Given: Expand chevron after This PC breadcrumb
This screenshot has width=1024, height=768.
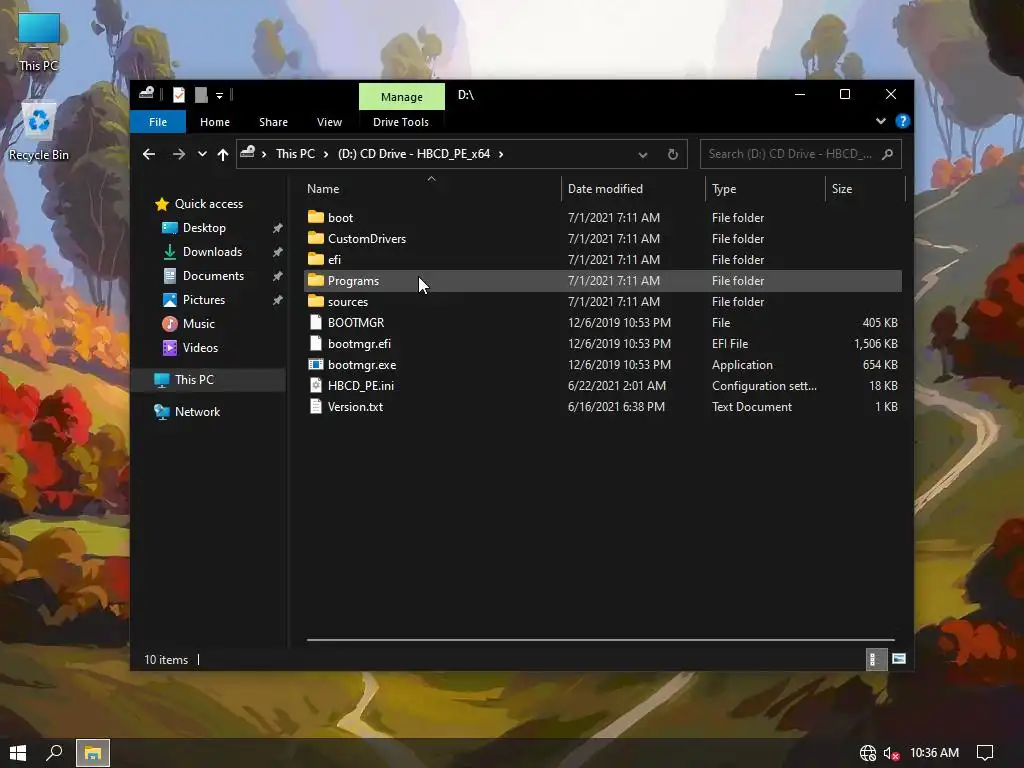Looking at the screenshot, I should (326, 154).
